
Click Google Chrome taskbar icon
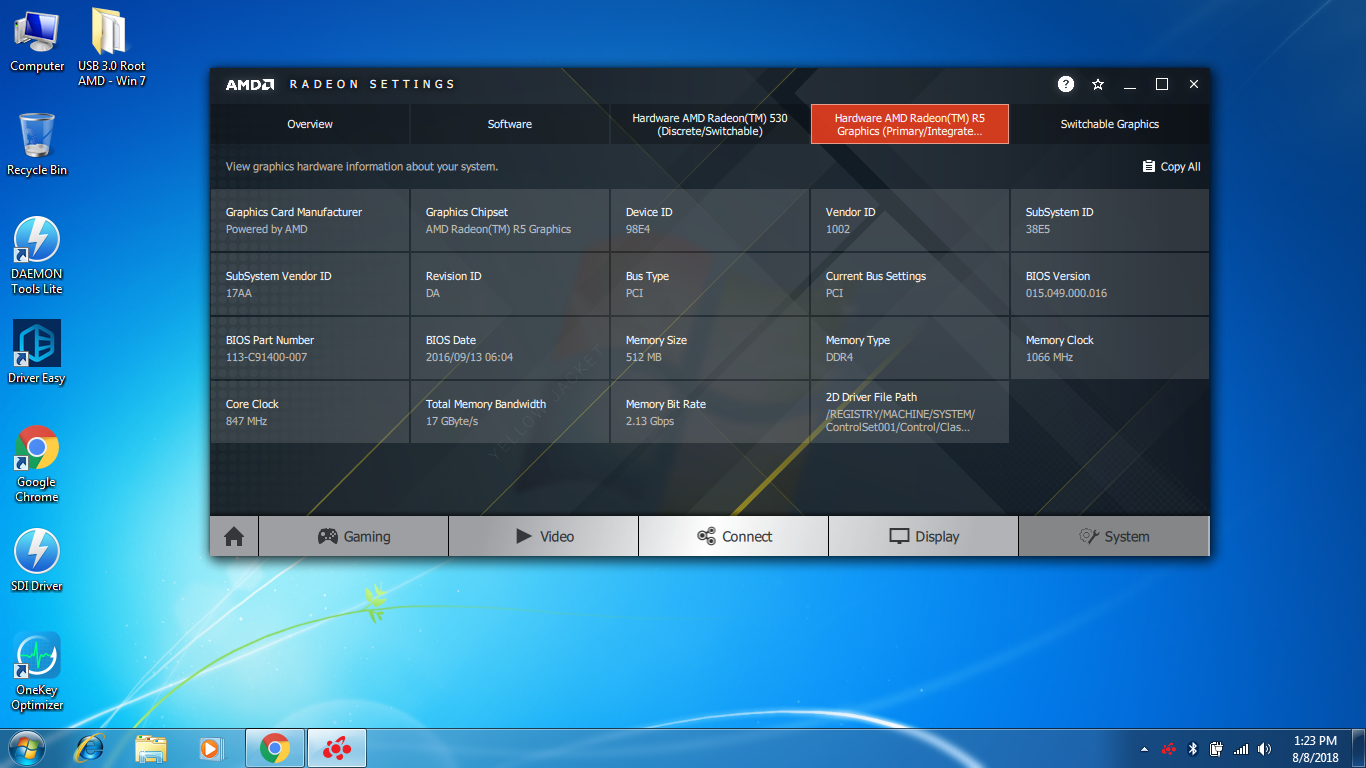275,748
